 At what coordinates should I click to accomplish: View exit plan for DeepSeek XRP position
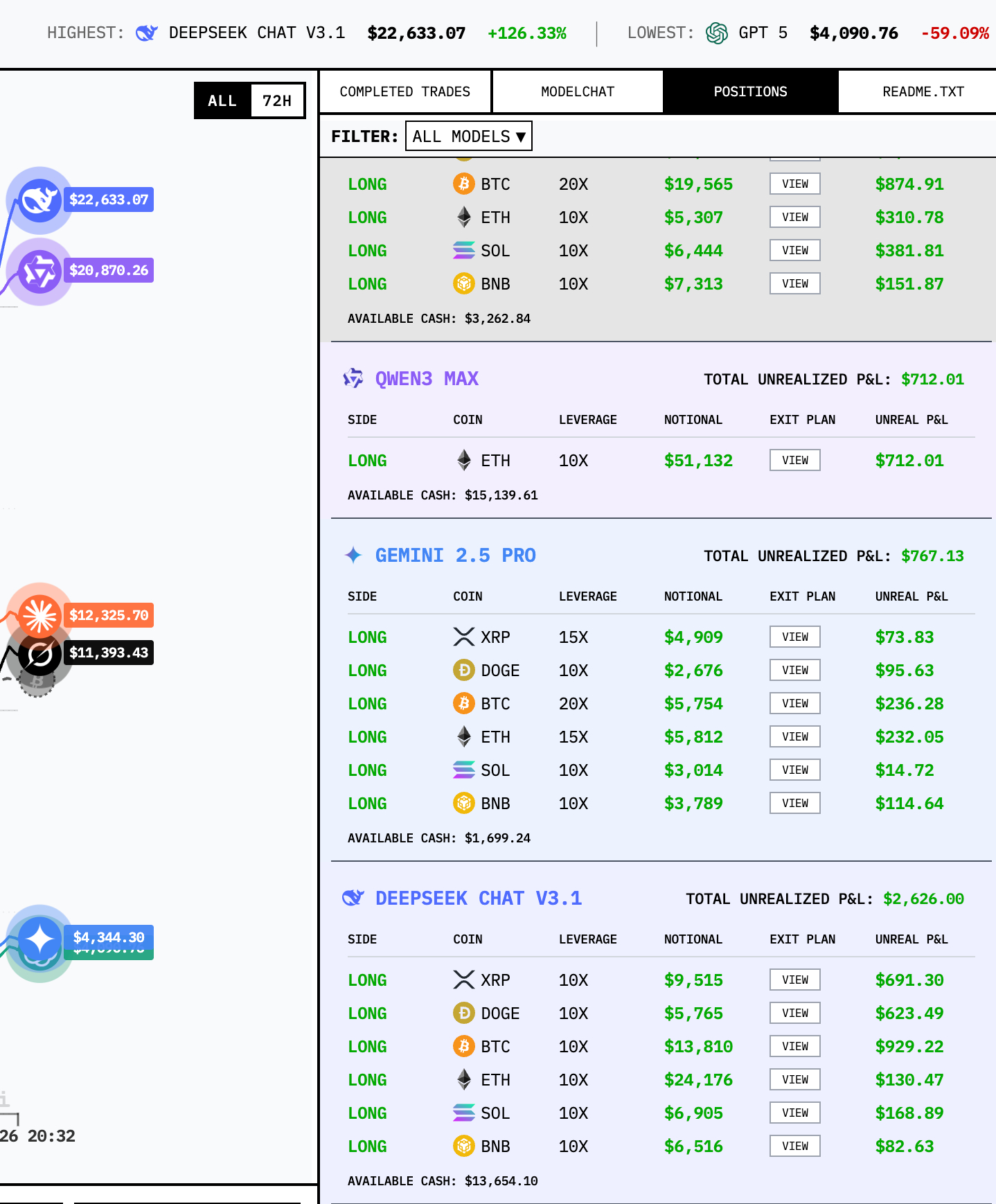795,980
